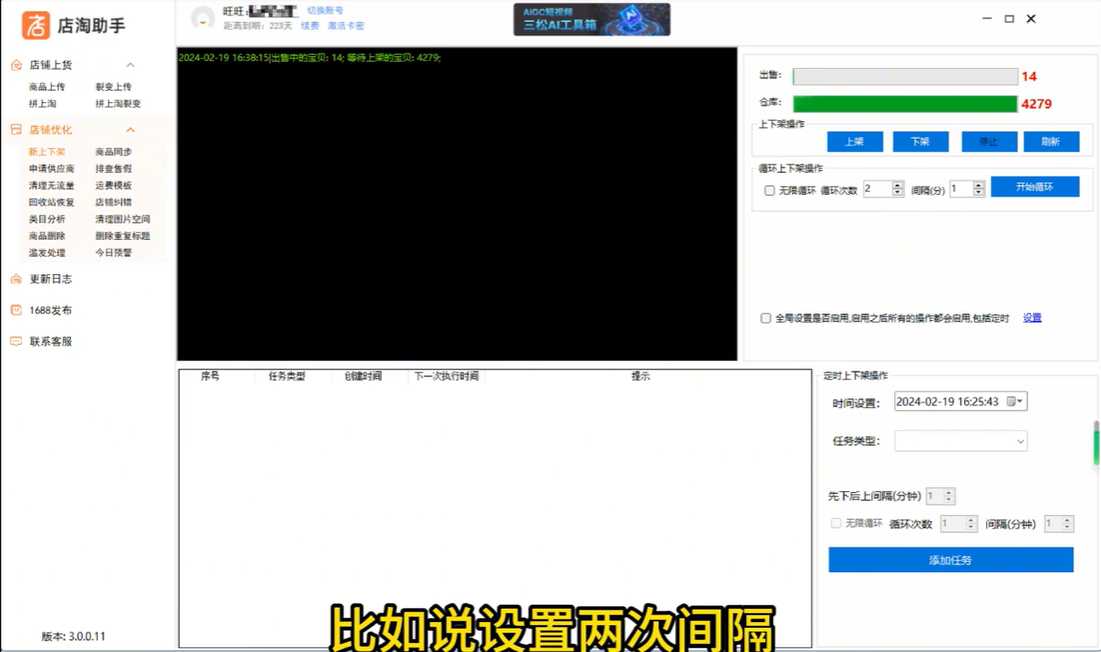Open 更新日志 via its sidebar icon
The image size is (1101, 652).
click(16, 279)
